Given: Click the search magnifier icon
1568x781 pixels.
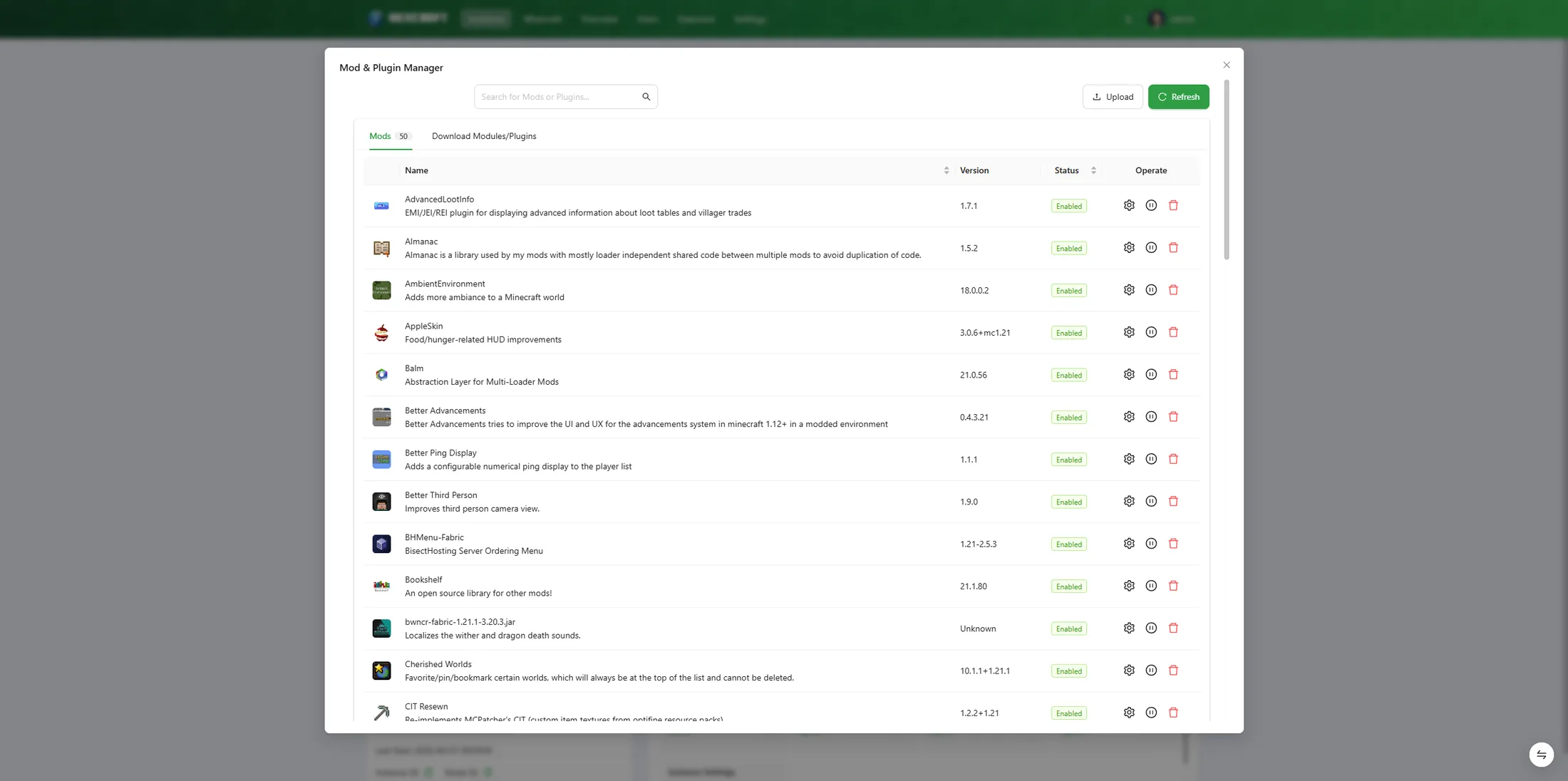Looking at the screenshot, I should 646,97.
